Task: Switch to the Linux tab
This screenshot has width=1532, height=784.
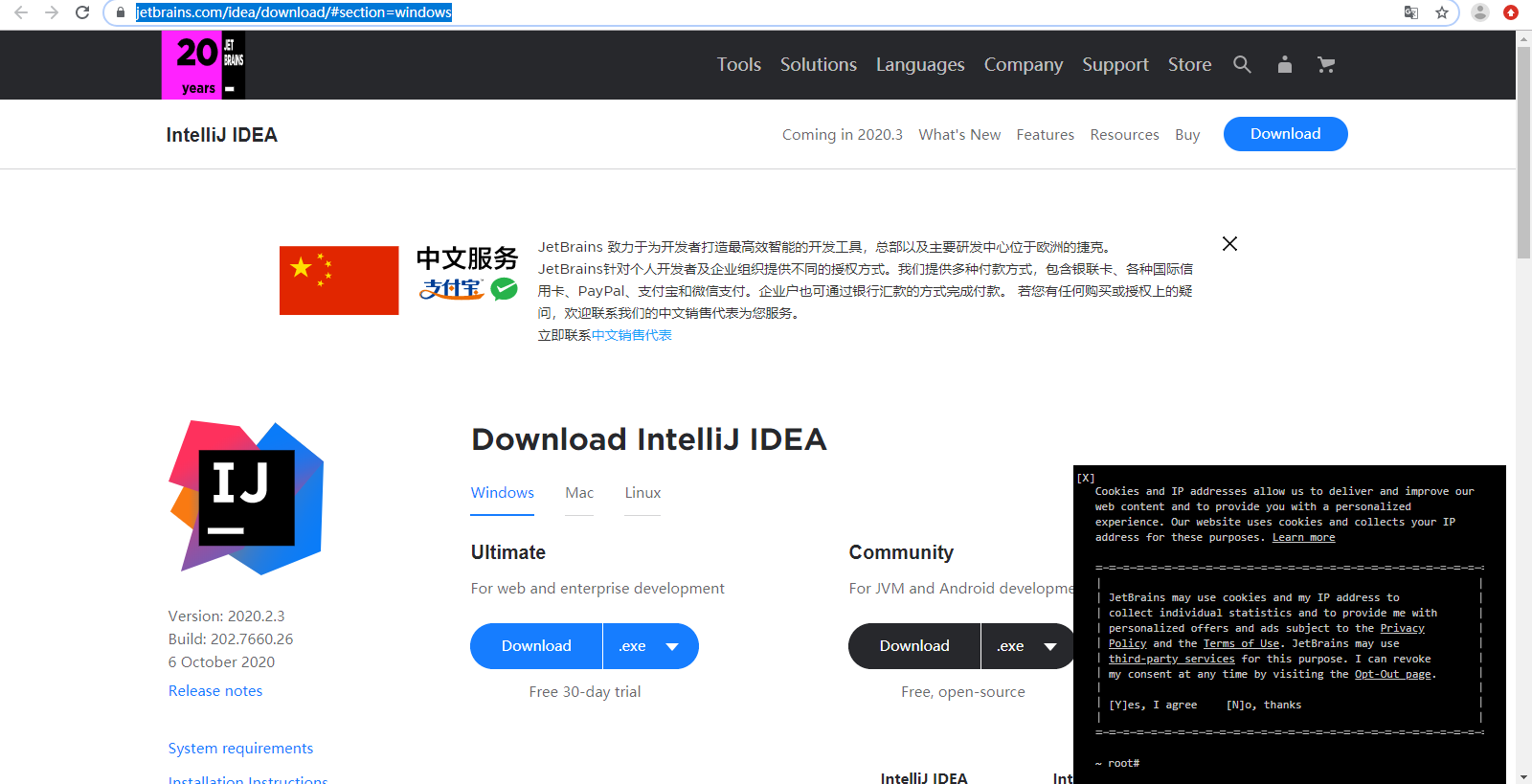Action: coord(642,493)
